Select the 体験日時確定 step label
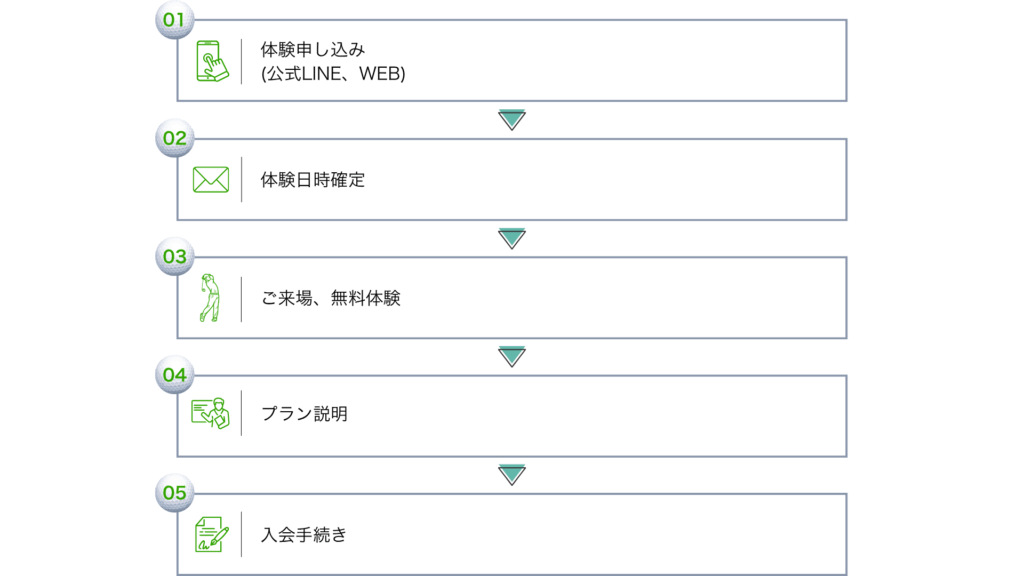The image size is (1024, 576). (313, 180)
